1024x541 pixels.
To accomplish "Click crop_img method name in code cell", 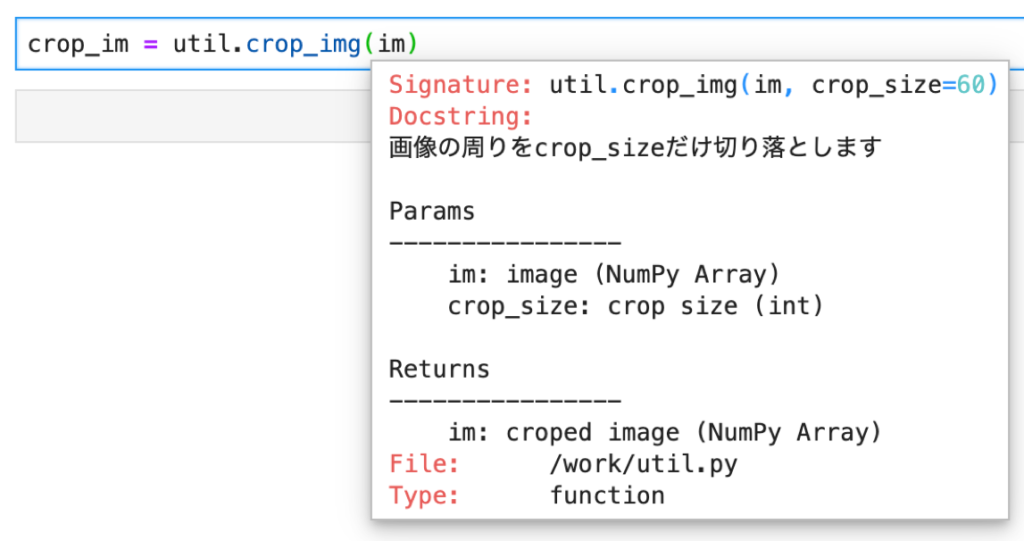I will coord(303,45).
